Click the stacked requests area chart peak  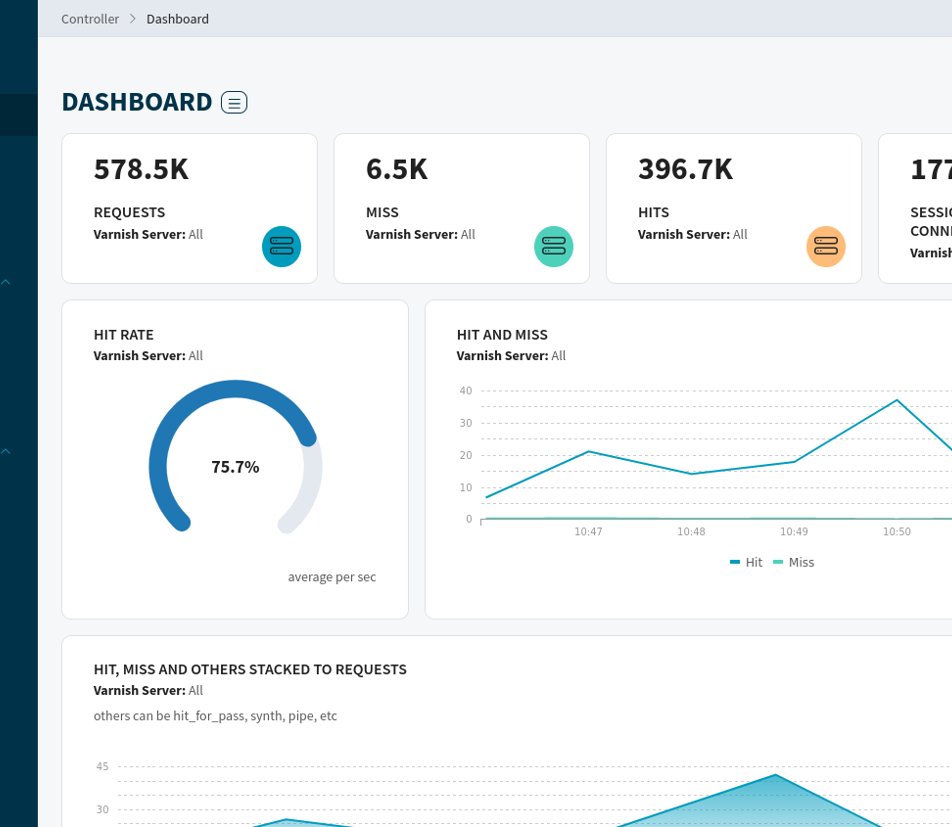(x=776, y=775)
